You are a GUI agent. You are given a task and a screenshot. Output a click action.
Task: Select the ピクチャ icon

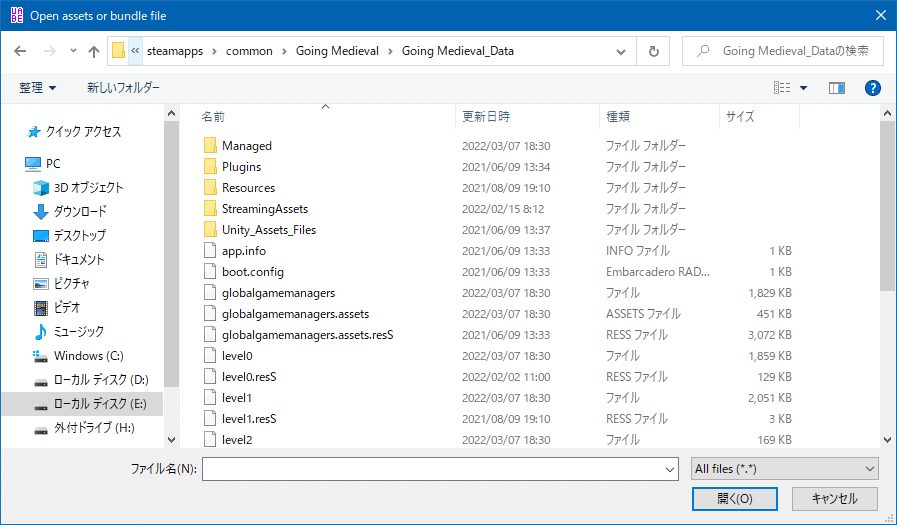click(41, 284)
